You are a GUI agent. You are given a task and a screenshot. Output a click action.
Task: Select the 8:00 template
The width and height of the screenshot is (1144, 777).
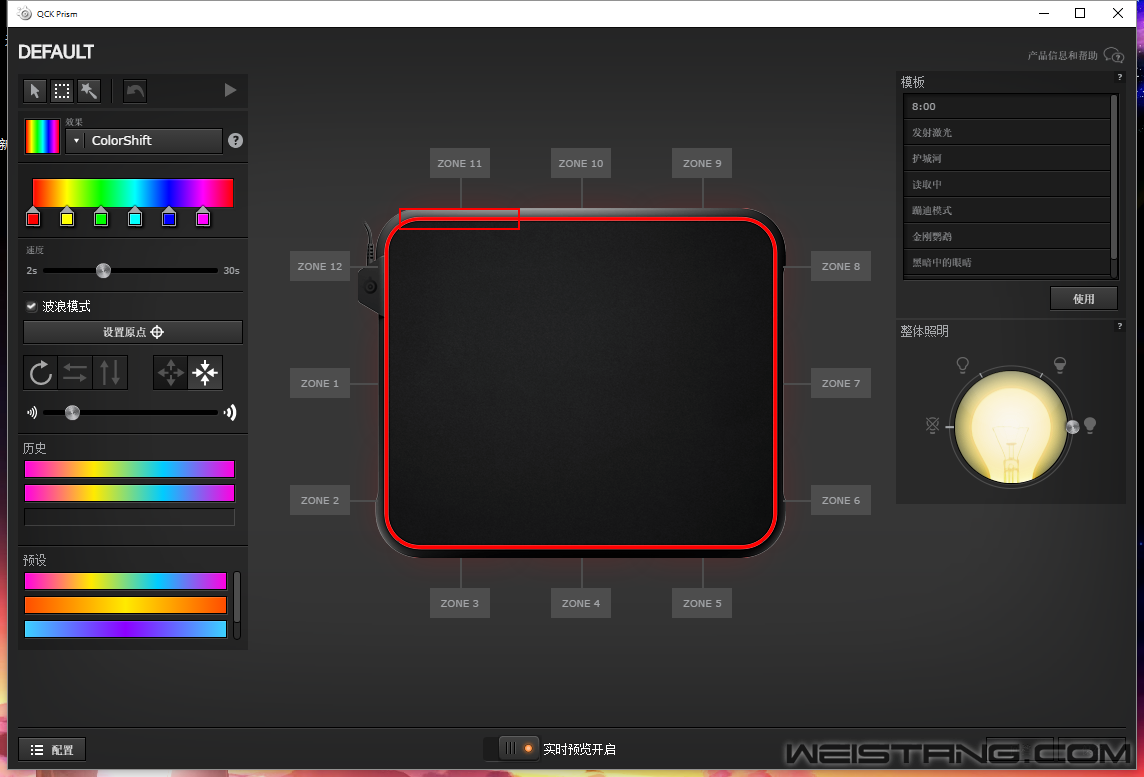(x=1007, y=107)
